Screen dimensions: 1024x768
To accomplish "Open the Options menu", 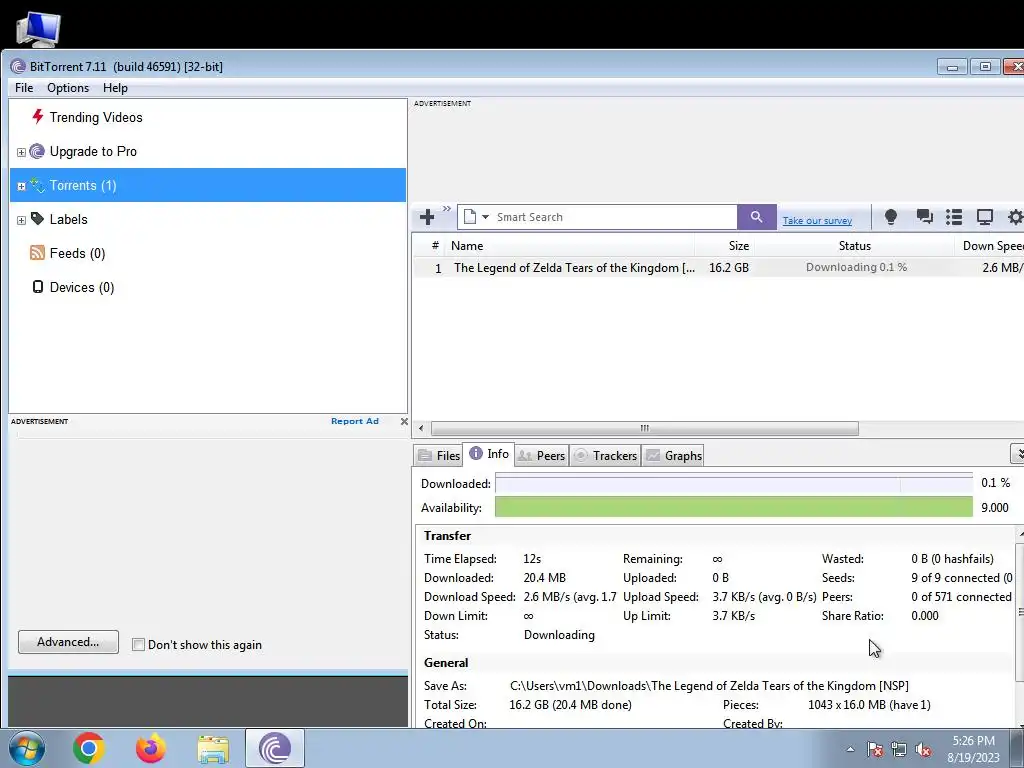I will pos(68,88).
